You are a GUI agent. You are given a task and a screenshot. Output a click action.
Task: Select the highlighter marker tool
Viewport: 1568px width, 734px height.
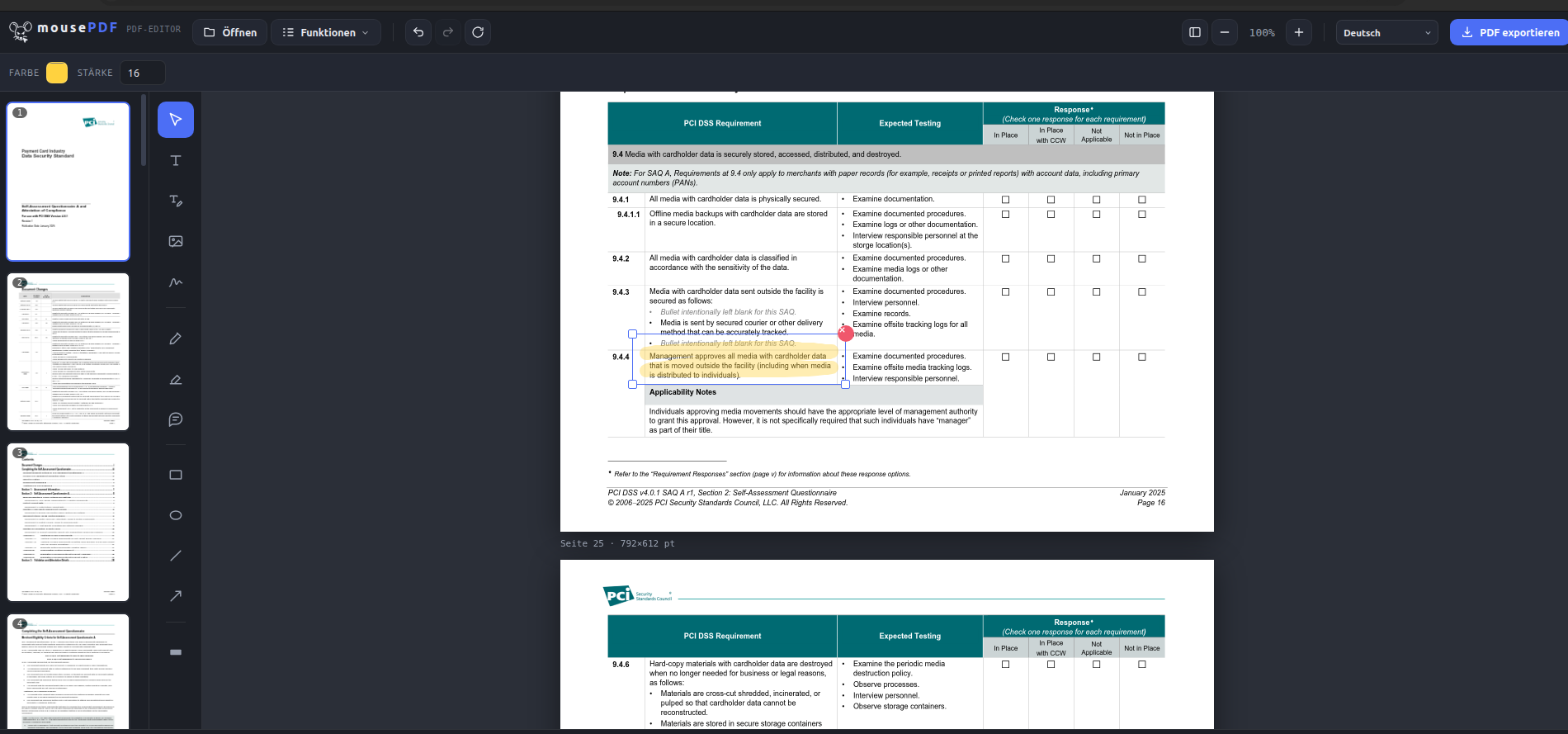[176, 379]
